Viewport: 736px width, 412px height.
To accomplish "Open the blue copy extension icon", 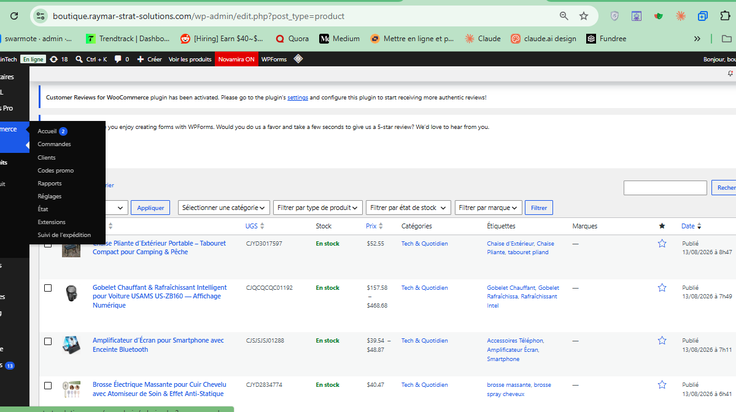I will coord(703,16).
